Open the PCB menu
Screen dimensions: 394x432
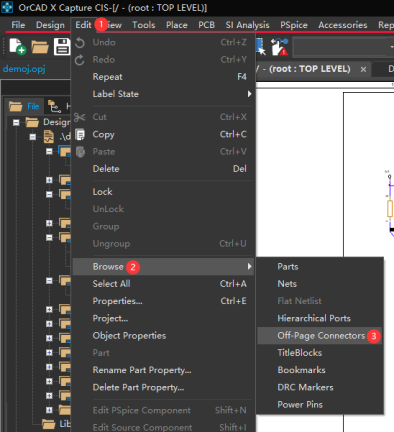tap(206, 25)
